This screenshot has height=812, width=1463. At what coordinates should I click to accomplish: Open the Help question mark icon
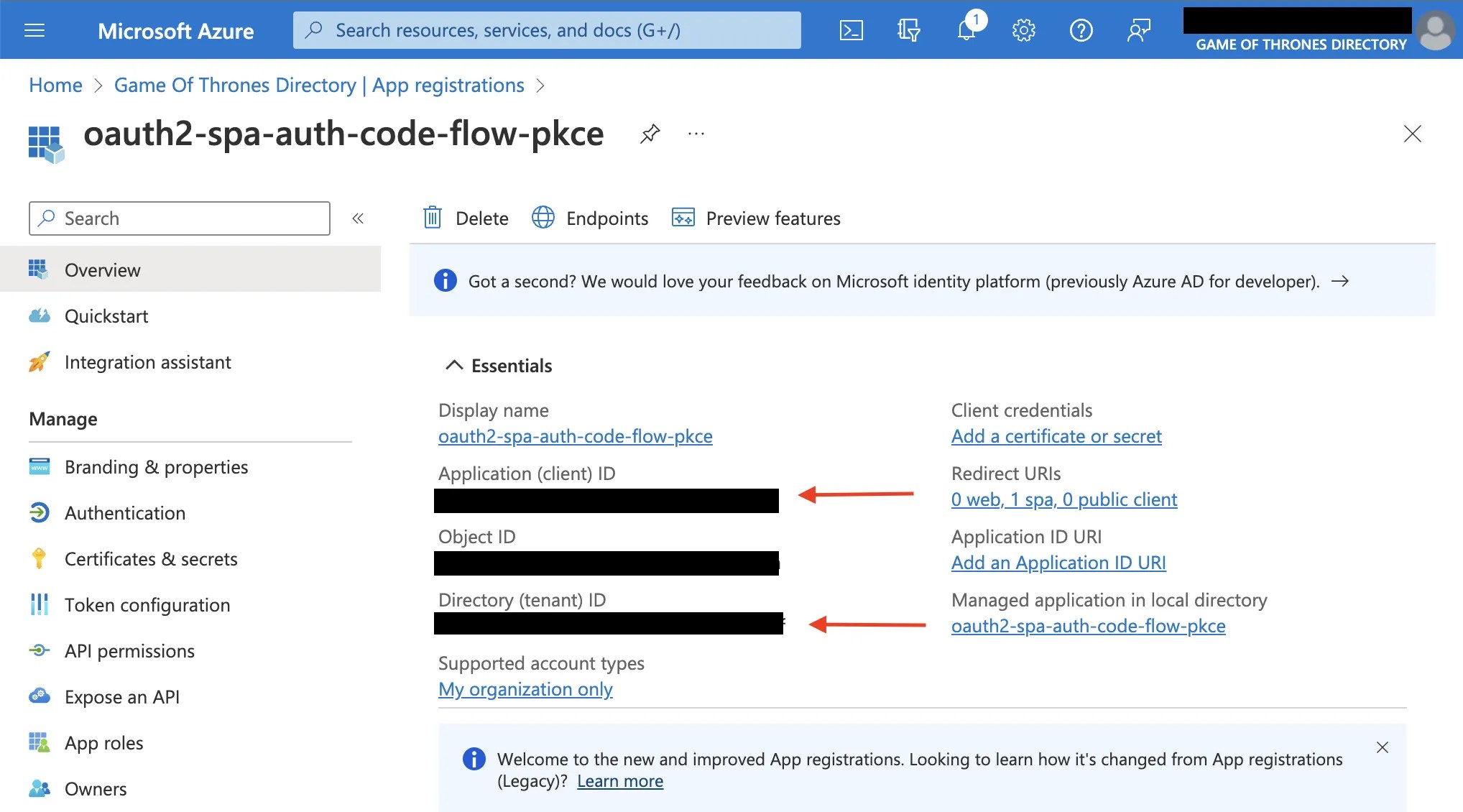(x=1081, y=30)
